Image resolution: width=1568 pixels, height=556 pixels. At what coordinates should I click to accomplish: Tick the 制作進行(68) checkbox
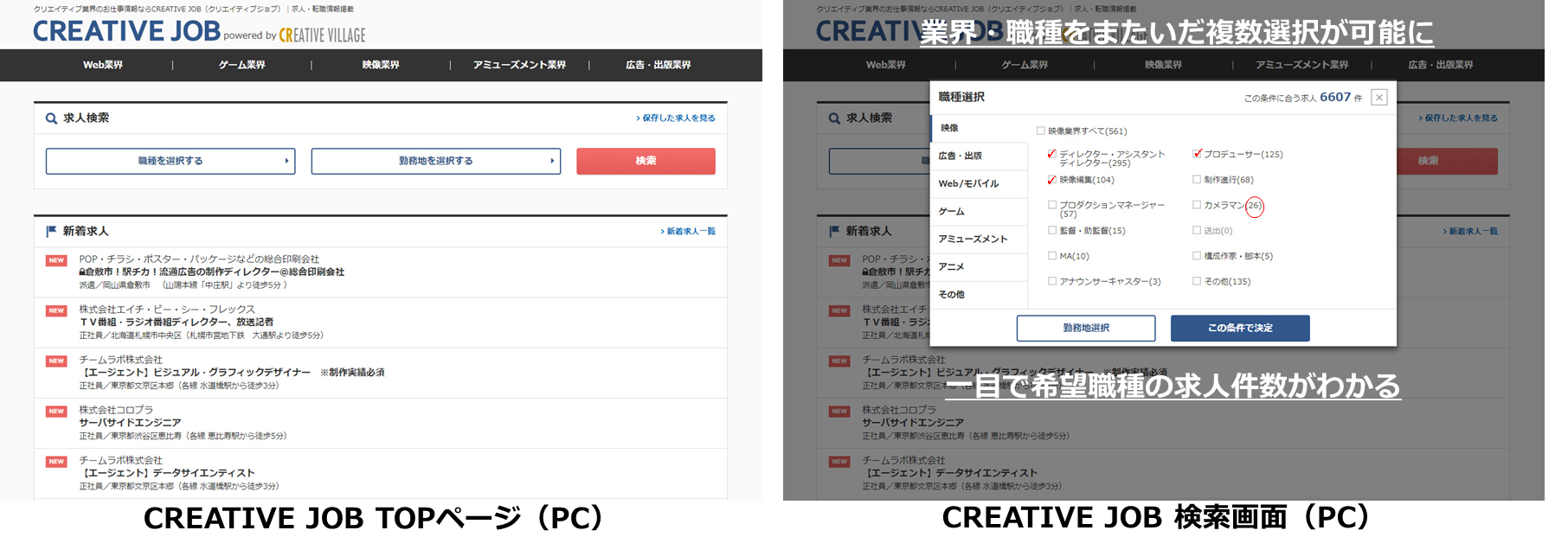point(1197,180)
